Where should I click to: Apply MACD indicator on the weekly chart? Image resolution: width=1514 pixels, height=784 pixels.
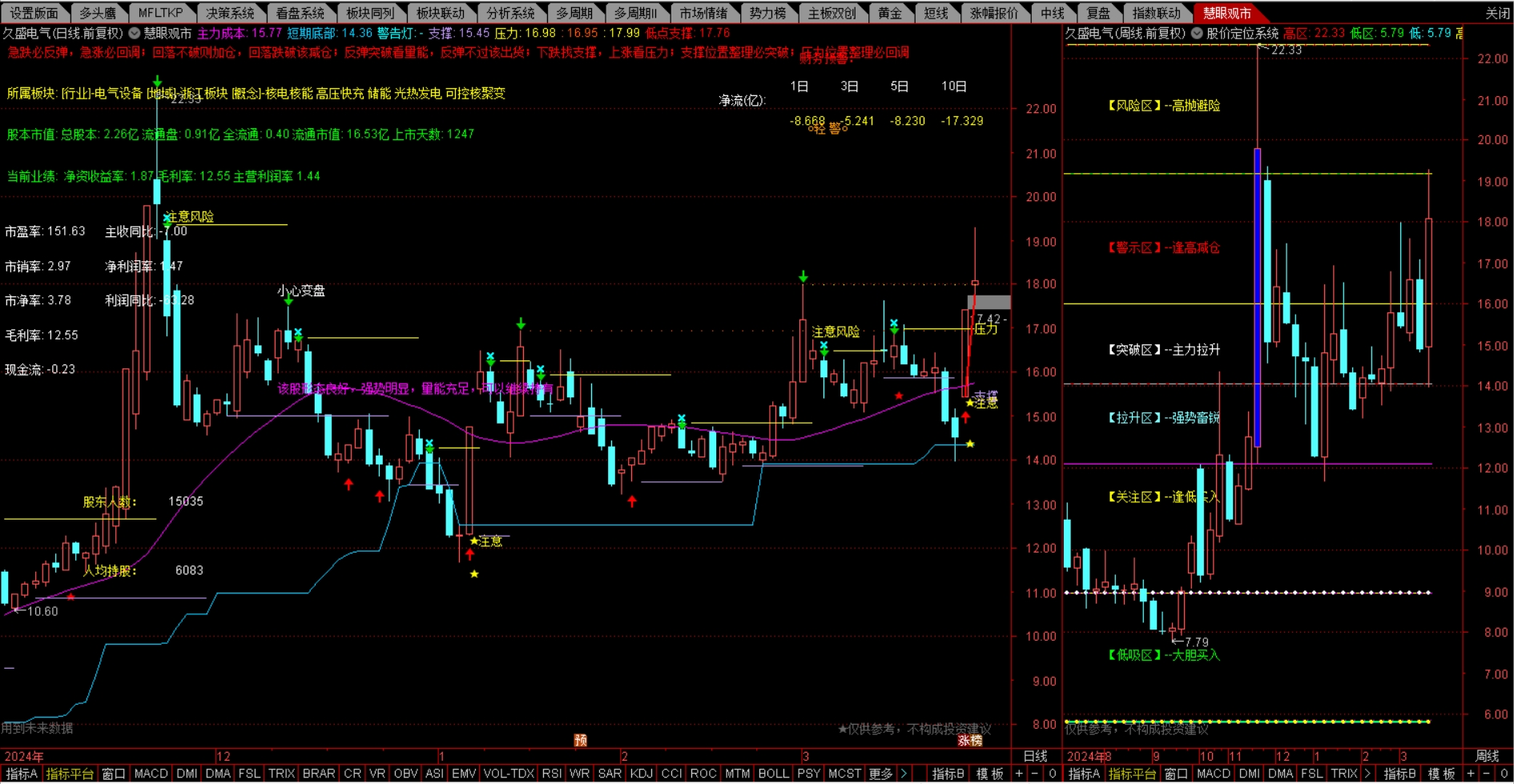[x=1213, y=774]
